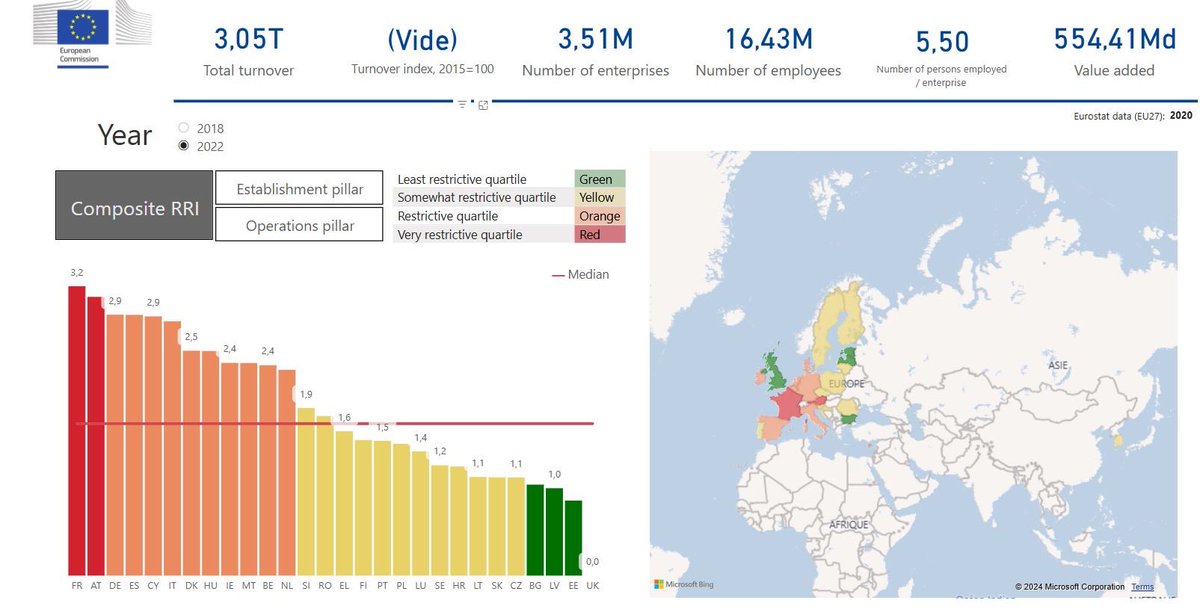Viewport: 1200px width, 615px height.
Task: Click the Orange legend color swatch
Action: tap(600, 216)
